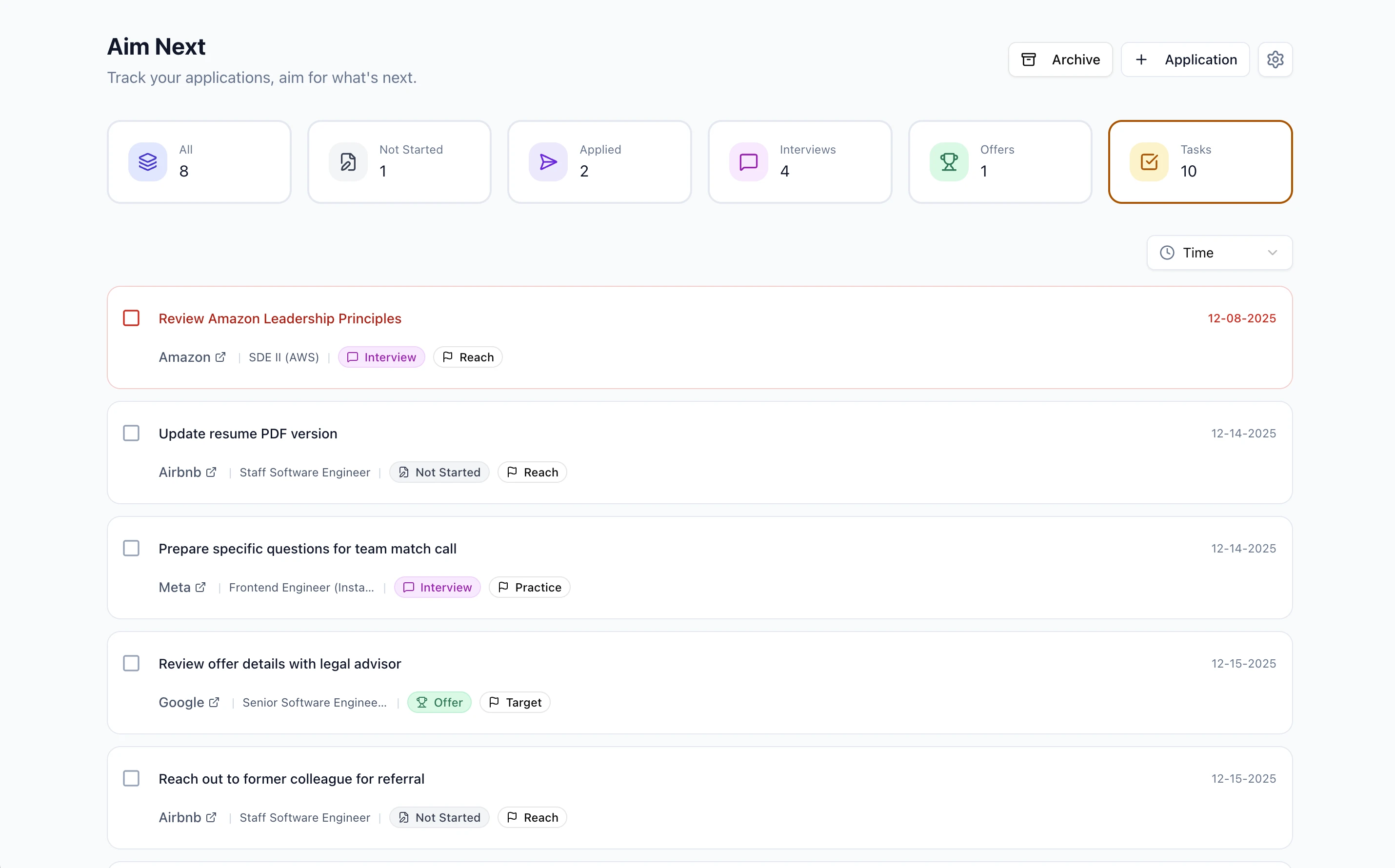Switch to the Offers filter card
Image resolution: width=1395 pixels, height=868 pixels.
pos(1000,161)
